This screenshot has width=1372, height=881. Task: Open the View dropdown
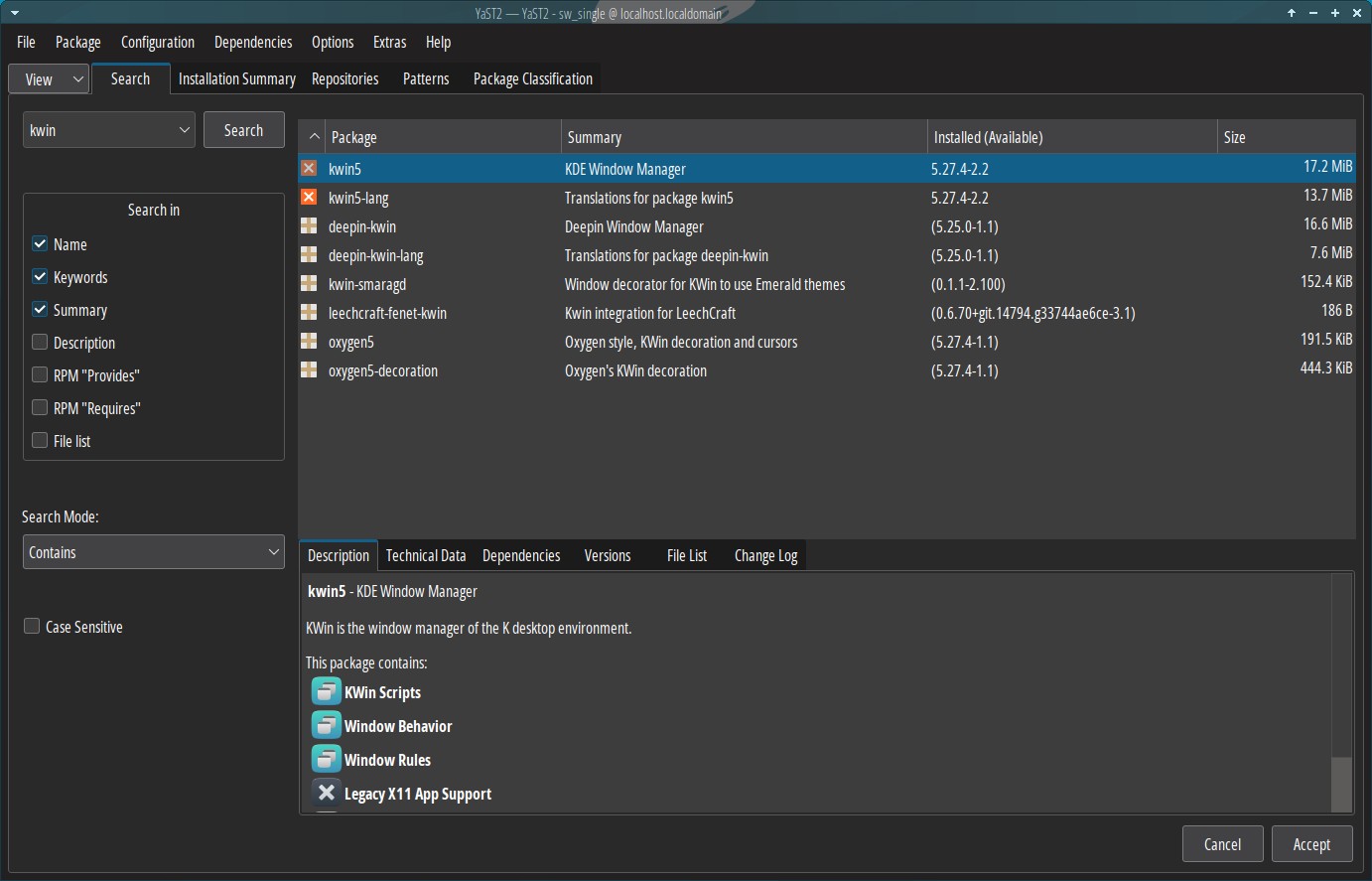click(x=48, y=78)
